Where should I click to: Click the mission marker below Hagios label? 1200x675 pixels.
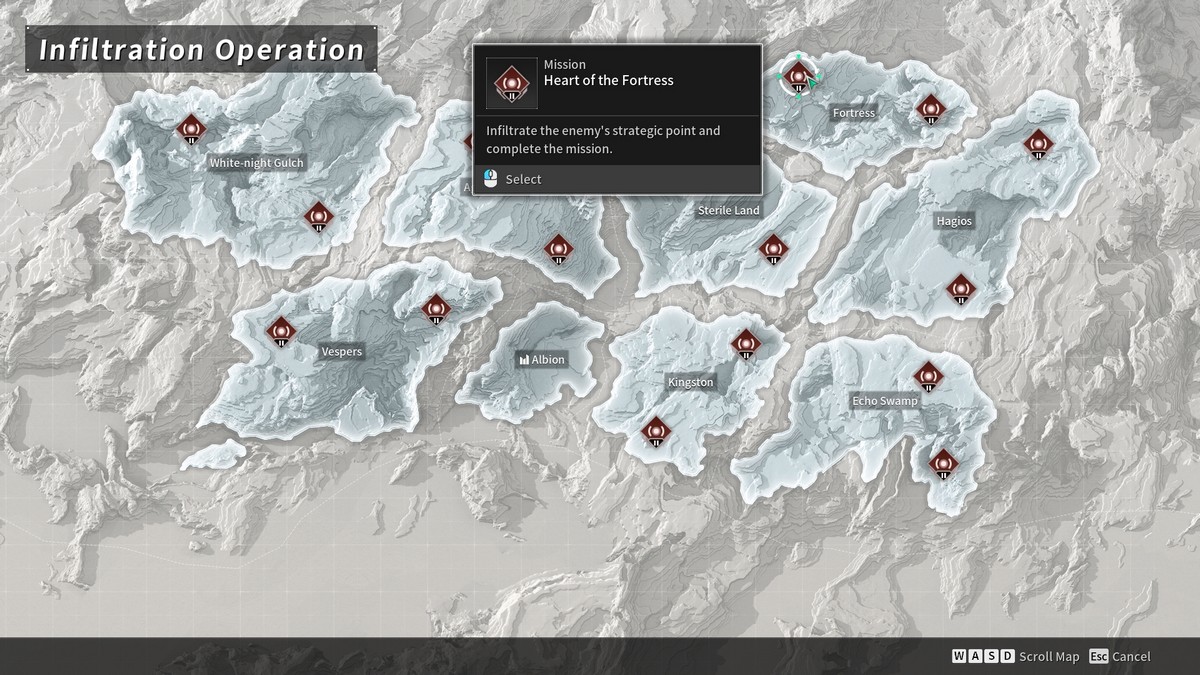click(961, 289)
